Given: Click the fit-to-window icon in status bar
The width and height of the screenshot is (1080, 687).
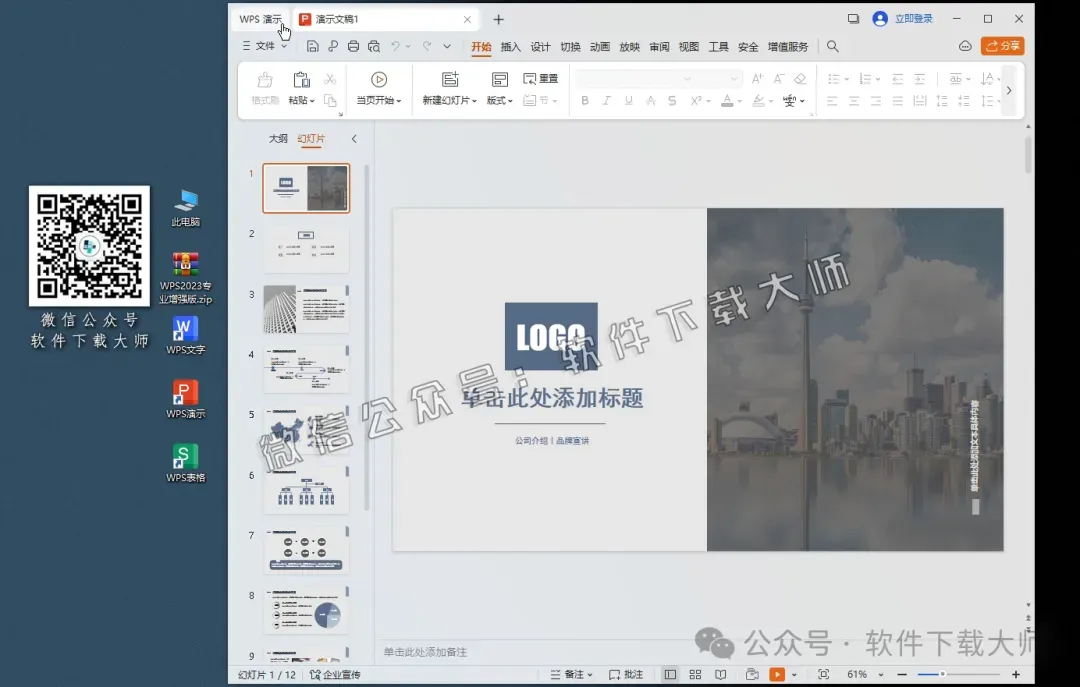Looking at the screenshot, I should (823, 675).
